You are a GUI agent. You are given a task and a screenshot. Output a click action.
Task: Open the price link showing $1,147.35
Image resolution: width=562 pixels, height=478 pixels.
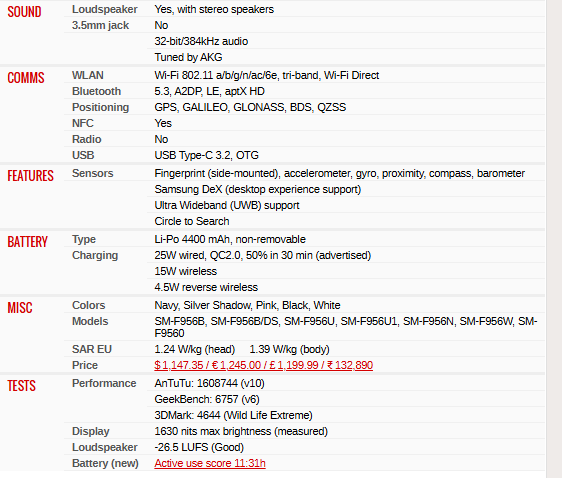click(x=263, y=365)
